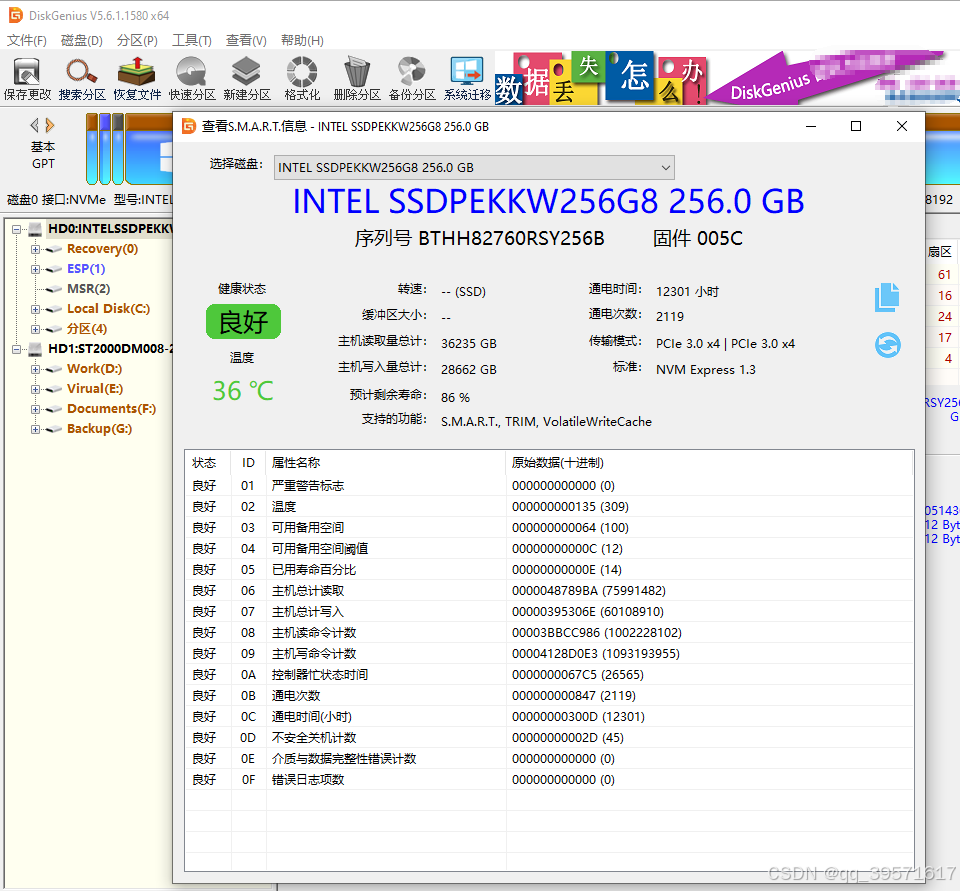Viewport: 960px width, 891px height.
Task: Click the 86 % remaining life value
Action: (x=456, y=397)
